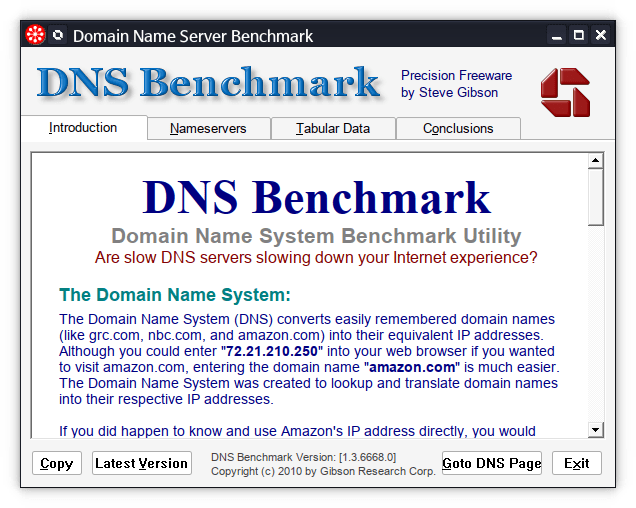The image size is (636, 508).
Task: Check for the Latest Version
Action: pyautogui.click(x=142, y=463)
